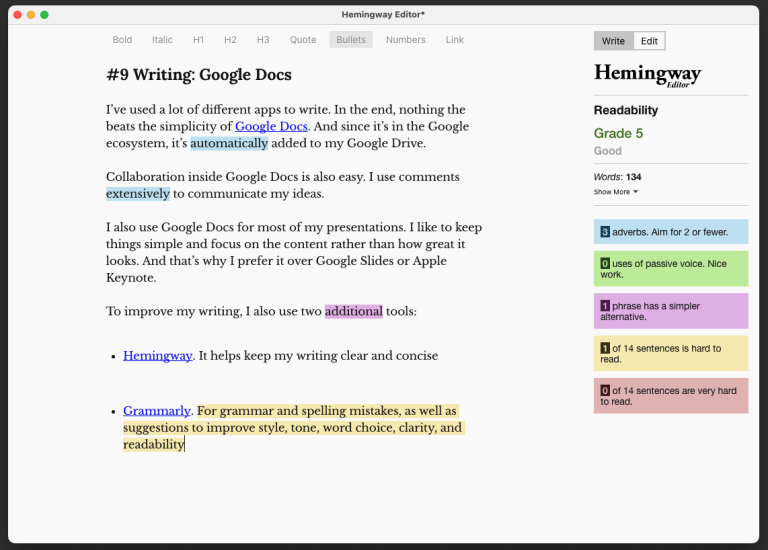768x550 pixels.
Task: Click the Readability section title
Action: (625, 110)
